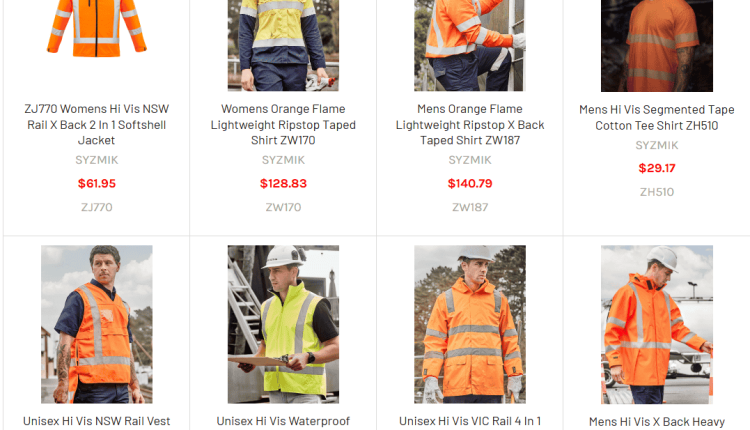The image size is (750, 430).
Task: Open Unisex Hi Vis Waterproof vest photo
Action: point(283,324)
